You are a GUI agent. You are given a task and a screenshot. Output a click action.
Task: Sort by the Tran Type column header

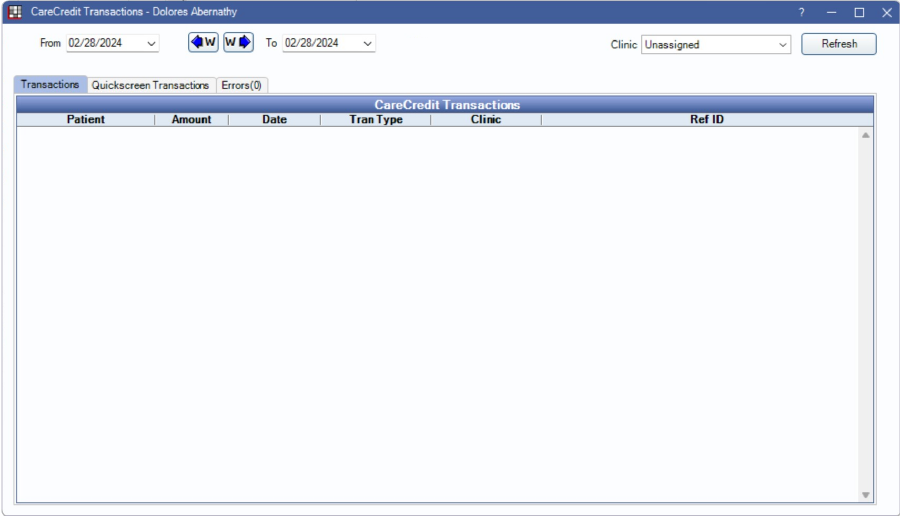click(376, 119)
